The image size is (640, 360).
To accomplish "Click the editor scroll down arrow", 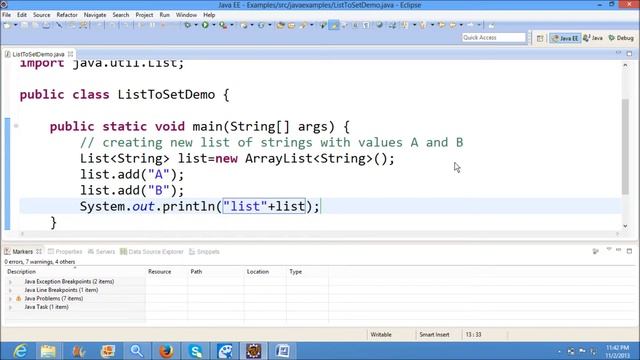I will [625, 226].
